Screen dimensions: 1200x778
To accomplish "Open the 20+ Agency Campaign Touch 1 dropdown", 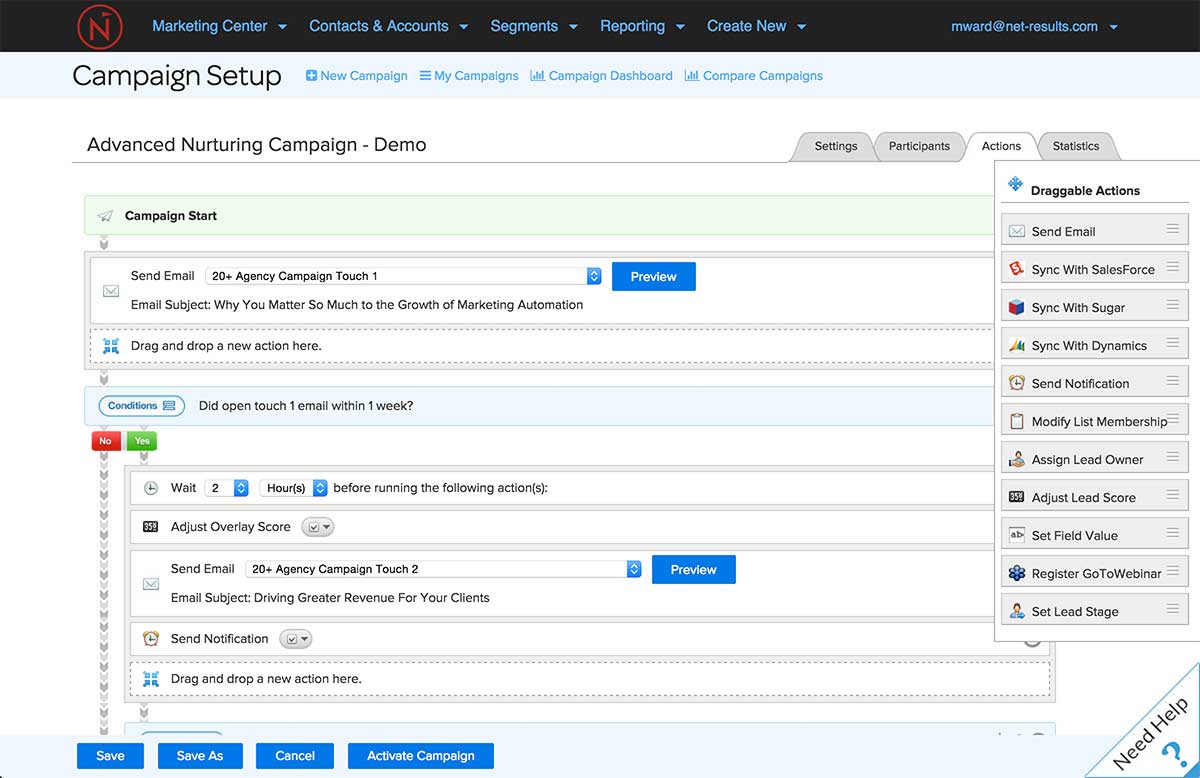I will (404, 276).
